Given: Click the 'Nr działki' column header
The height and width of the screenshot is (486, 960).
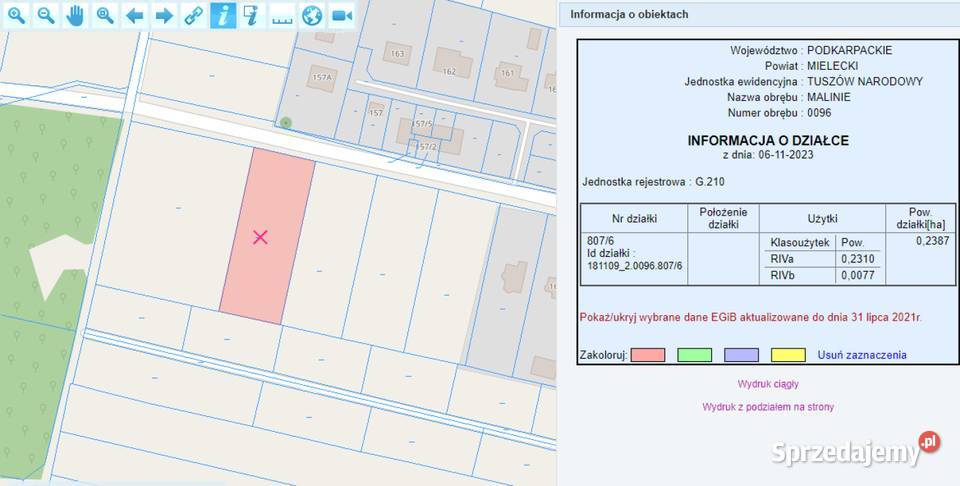Looking at the screenshot, I should (634, 219).
